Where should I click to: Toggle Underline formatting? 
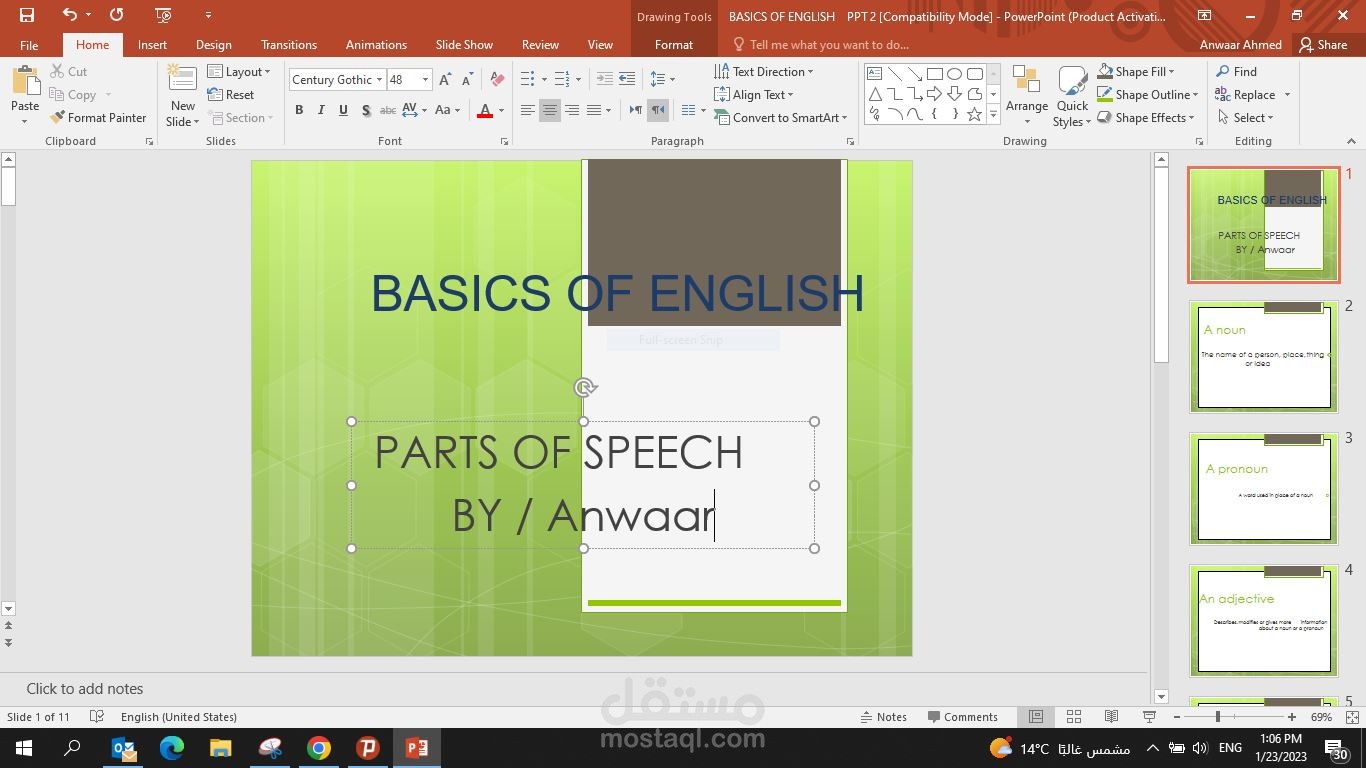click(x=343, y=110)
